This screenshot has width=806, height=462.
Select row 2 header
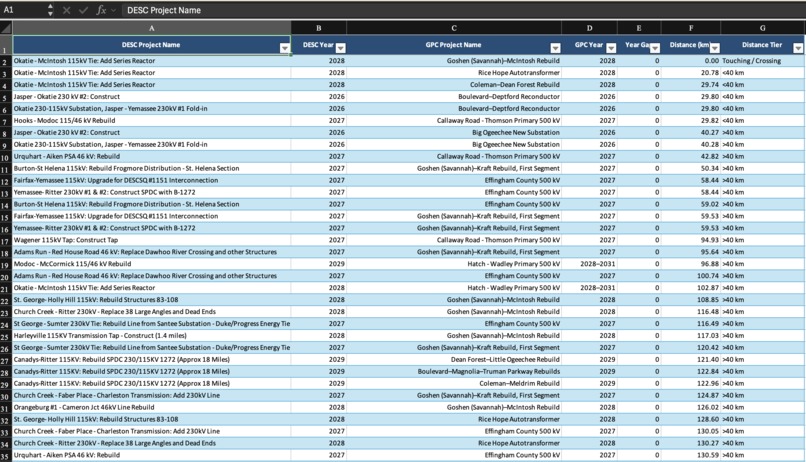[x=6, y=61]
